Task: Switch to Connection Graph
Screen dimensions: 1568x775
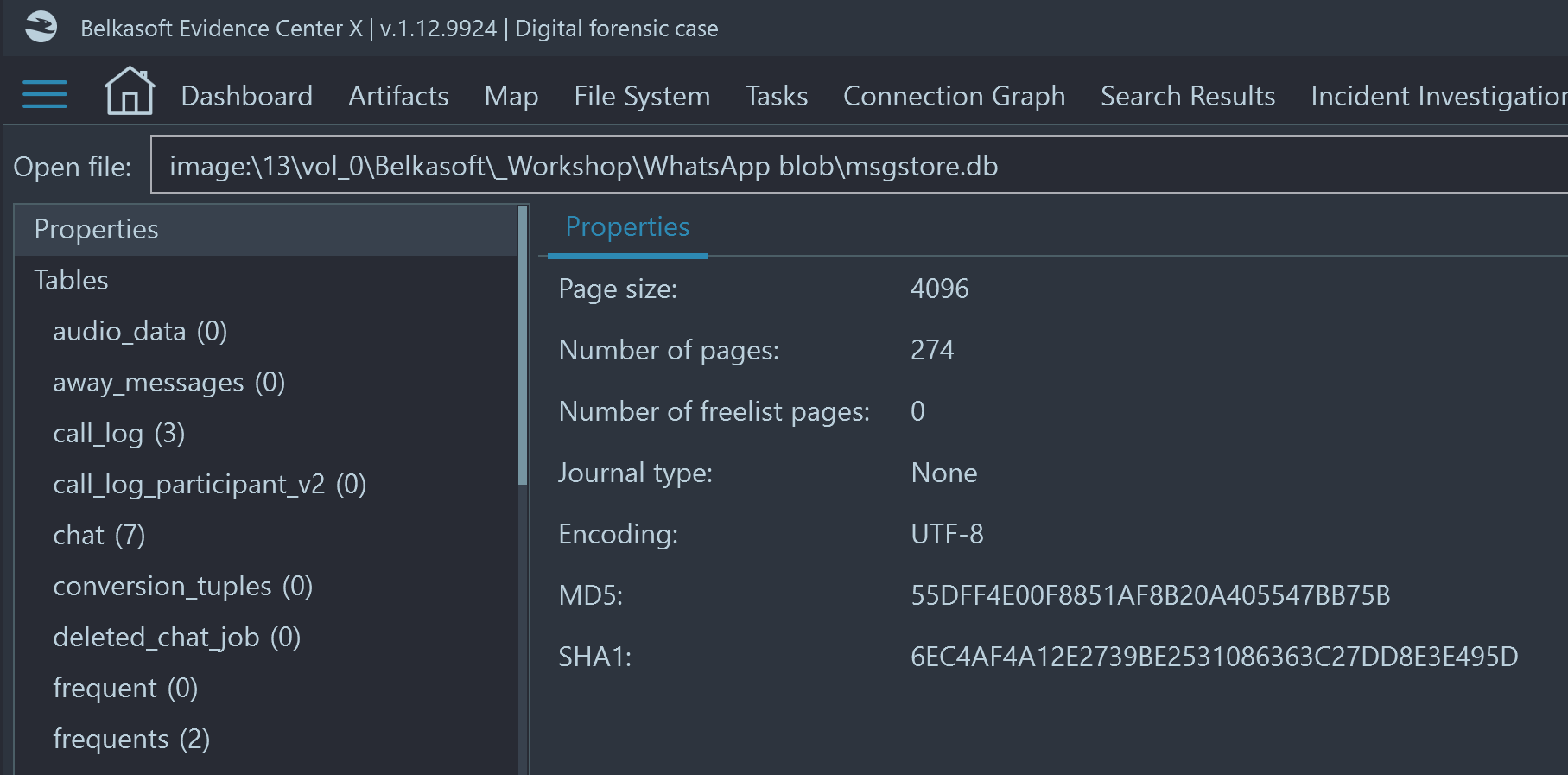Action: point(954,96)
